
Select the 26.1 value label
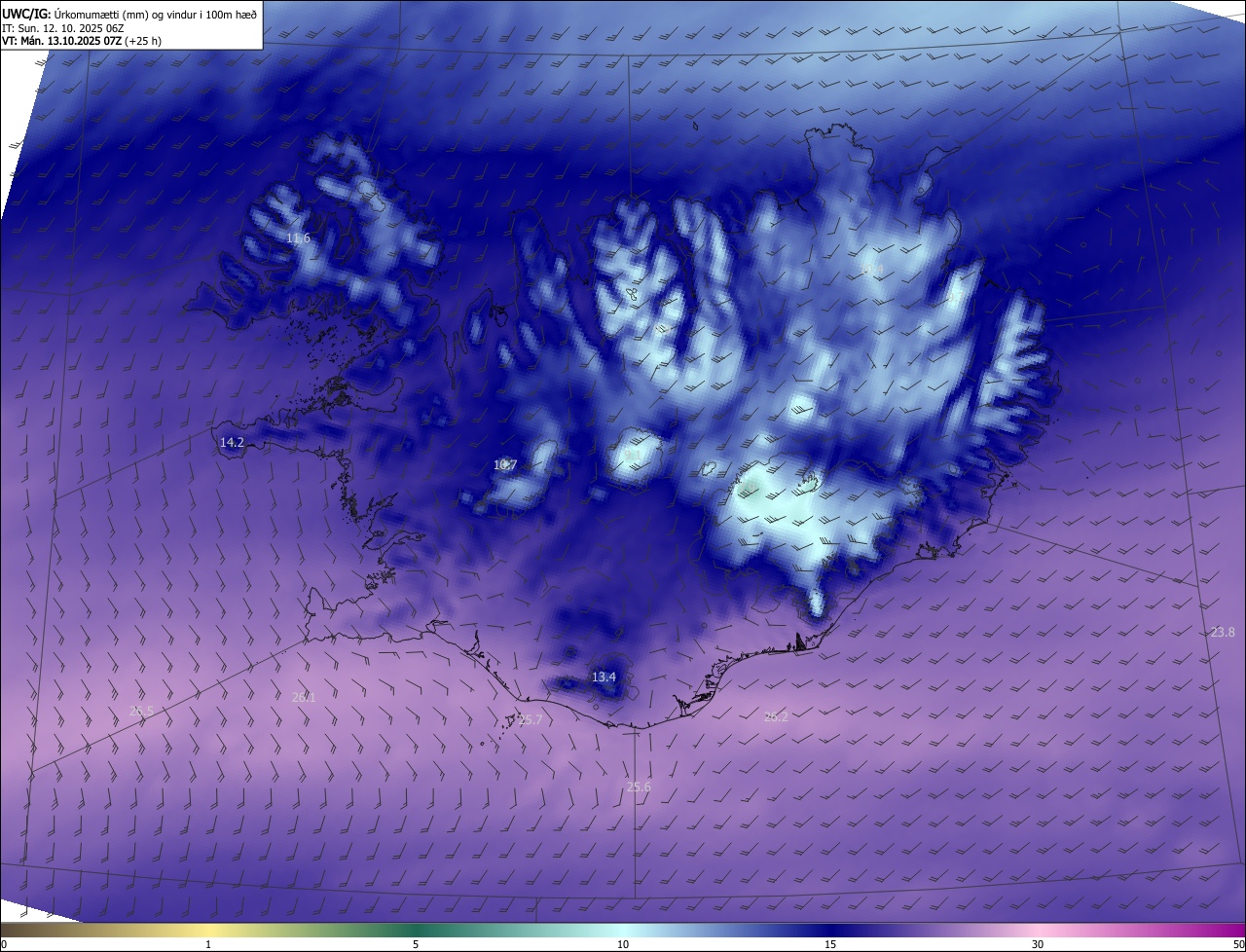304,697
